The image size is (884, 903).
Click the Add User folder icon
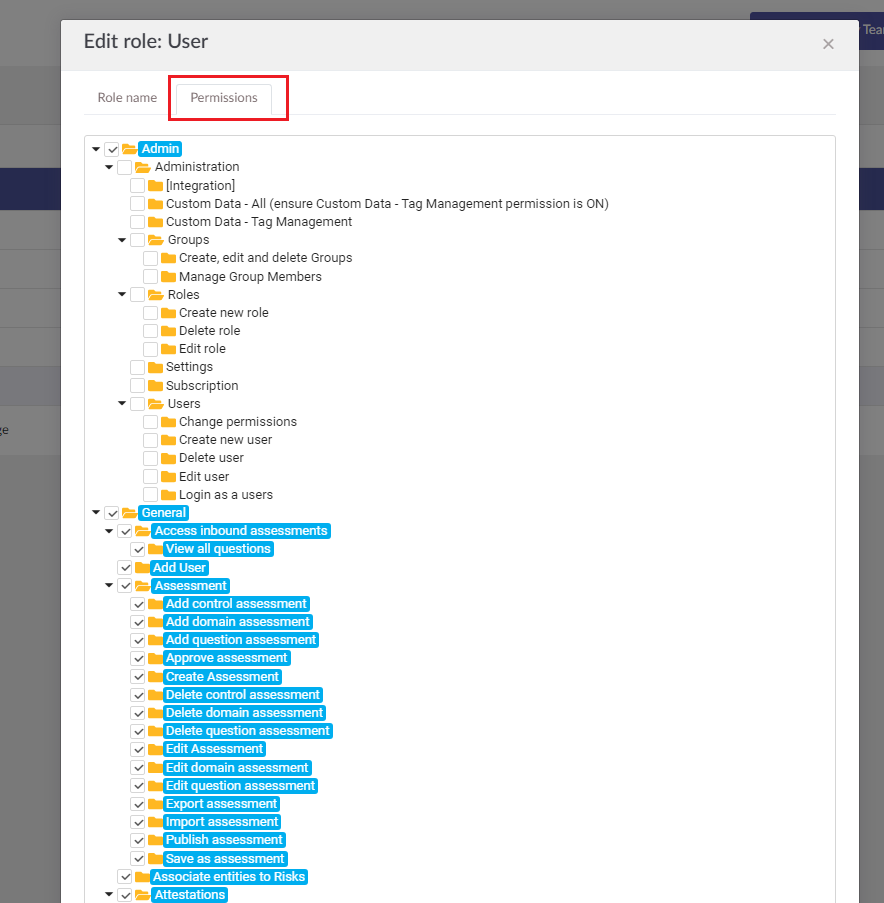point(143,568)
